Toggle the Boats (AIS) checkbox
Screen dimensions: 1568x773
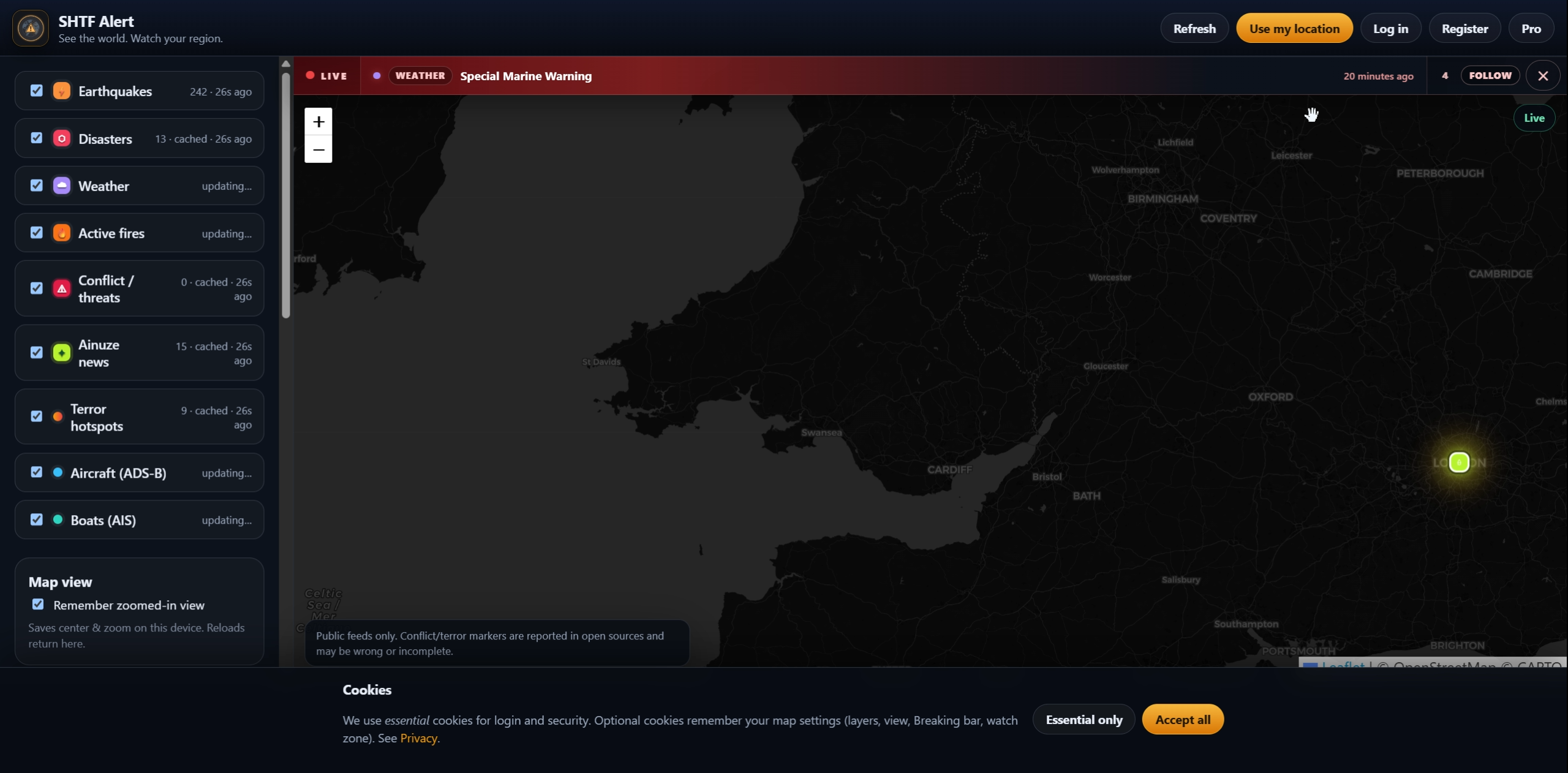tap(37, 519)
